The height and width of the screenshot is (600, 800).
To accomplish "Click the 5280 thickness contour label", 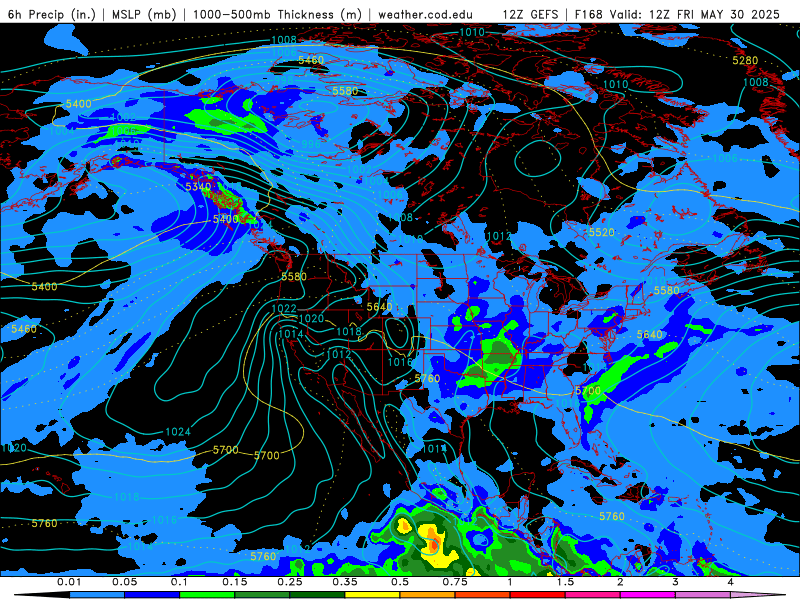I will coord(745,60).
